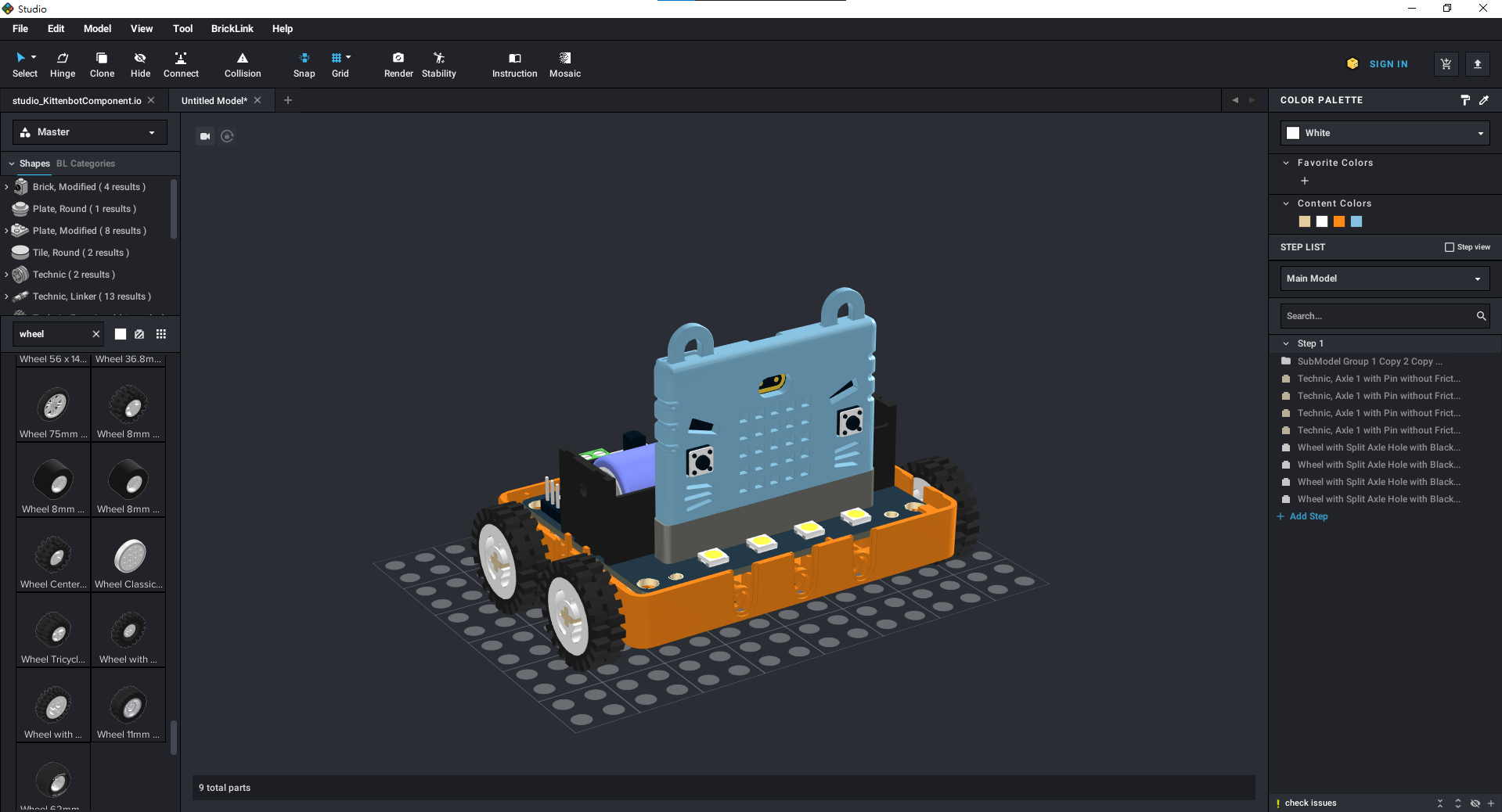Click Add Step in step list
The height and width of the screenshot is (812, 1502).
coord(1308,516)
